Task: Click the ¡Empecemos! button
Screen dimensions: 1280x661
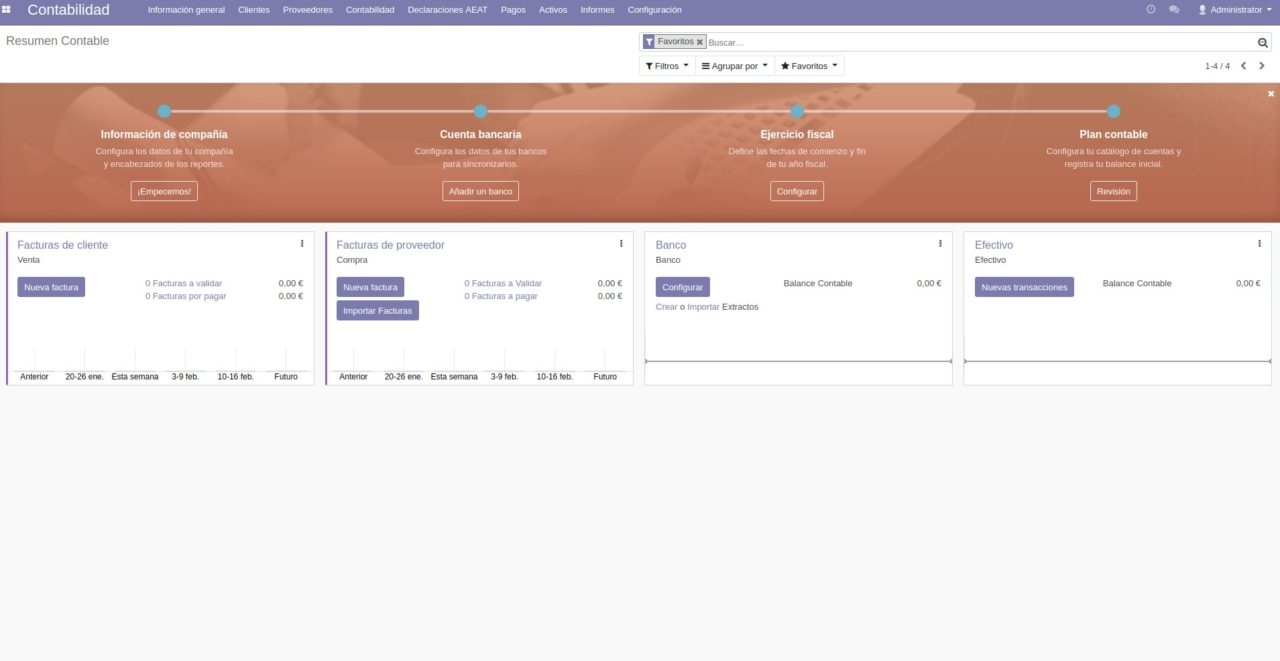Action: click(164, 190)
